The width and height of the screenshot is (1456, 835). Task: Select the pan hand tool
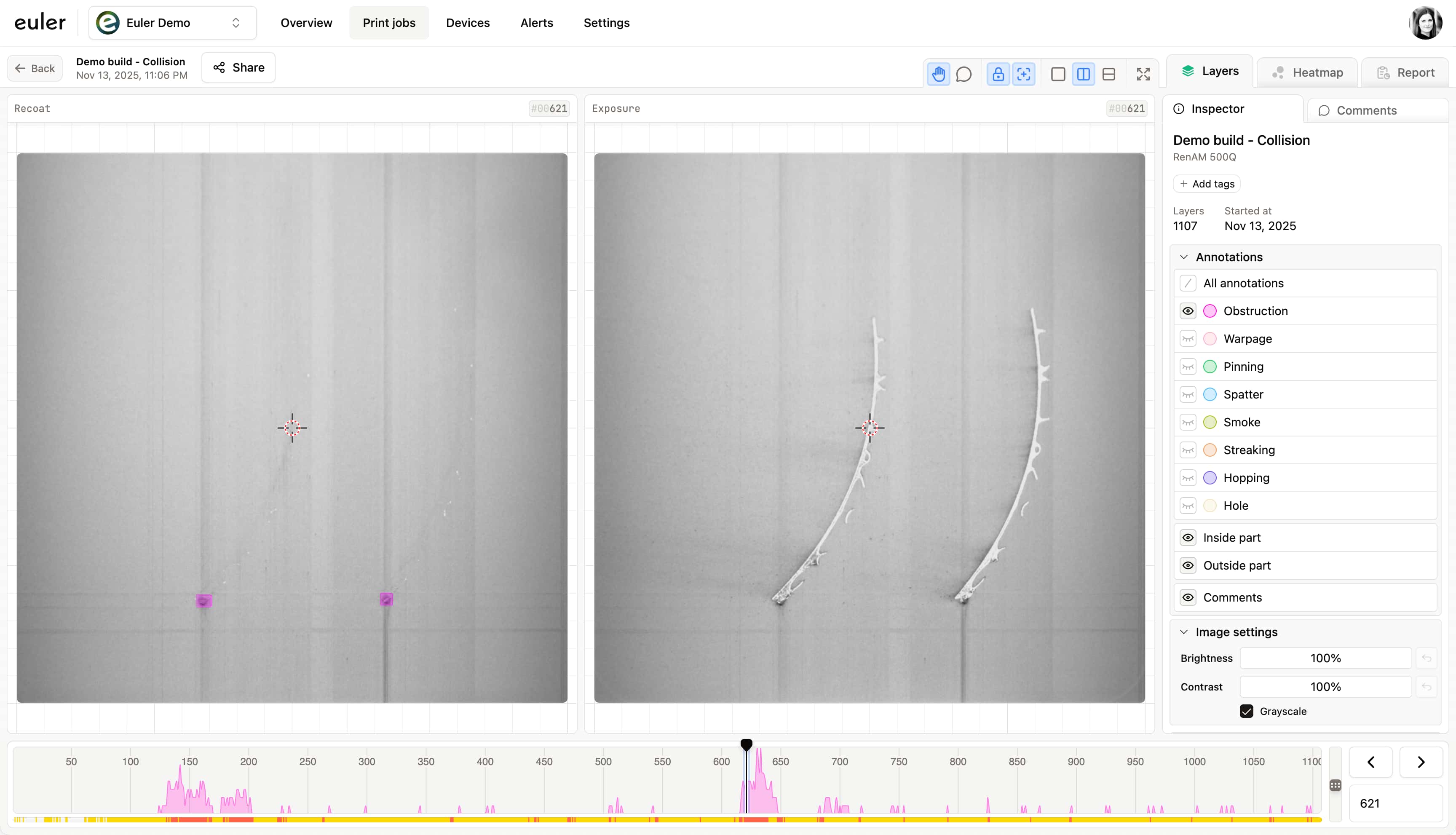pyautogui.click(x=938, y=74)
